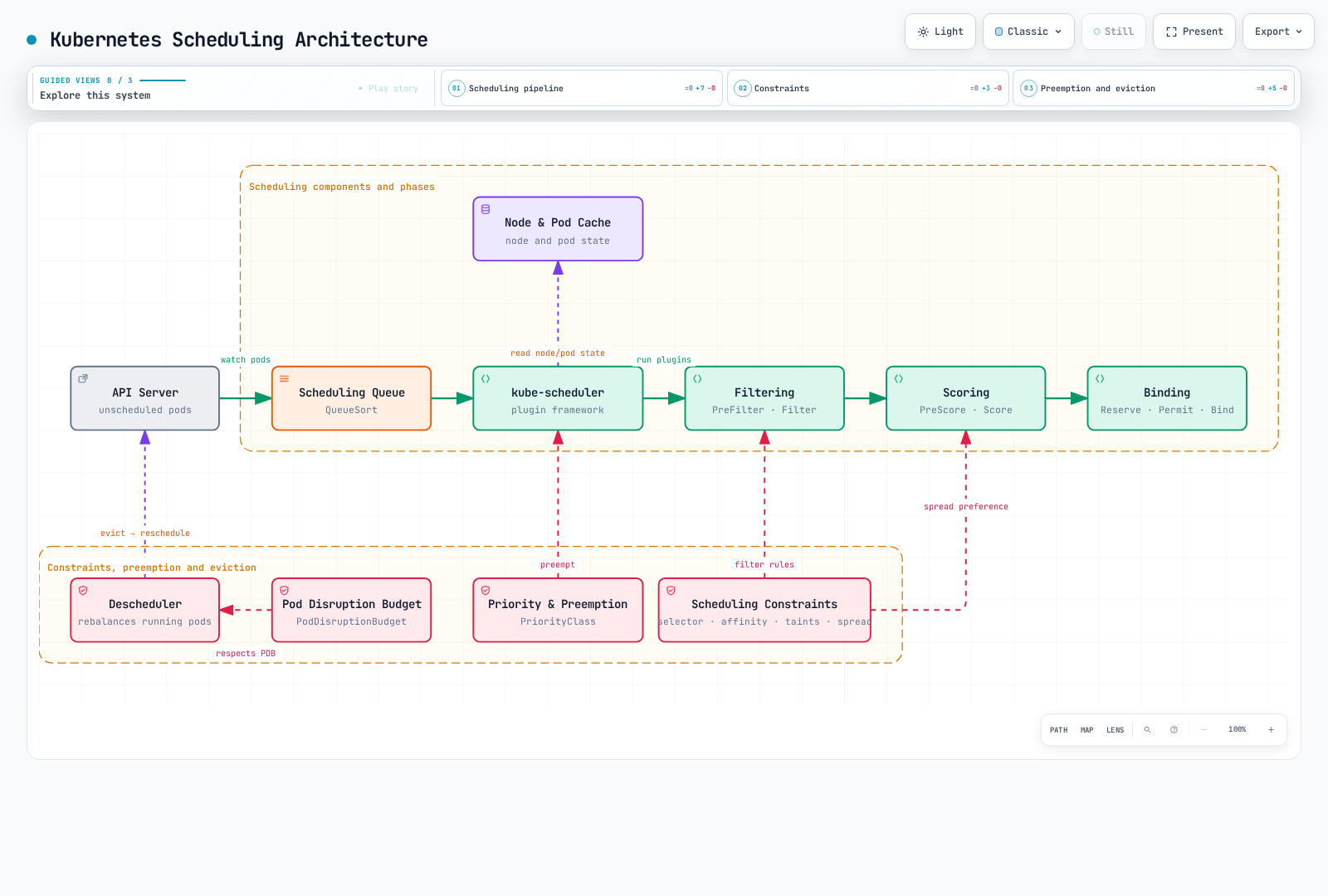This screenshot has height=896, width=1328.
Task: Click the database icon on Node & Pod Cache
Action: [x=486, y=210]
